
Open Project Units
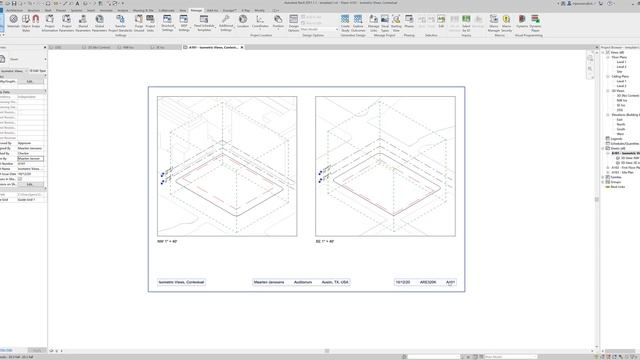pyautogui.click(x=150, y=22)
